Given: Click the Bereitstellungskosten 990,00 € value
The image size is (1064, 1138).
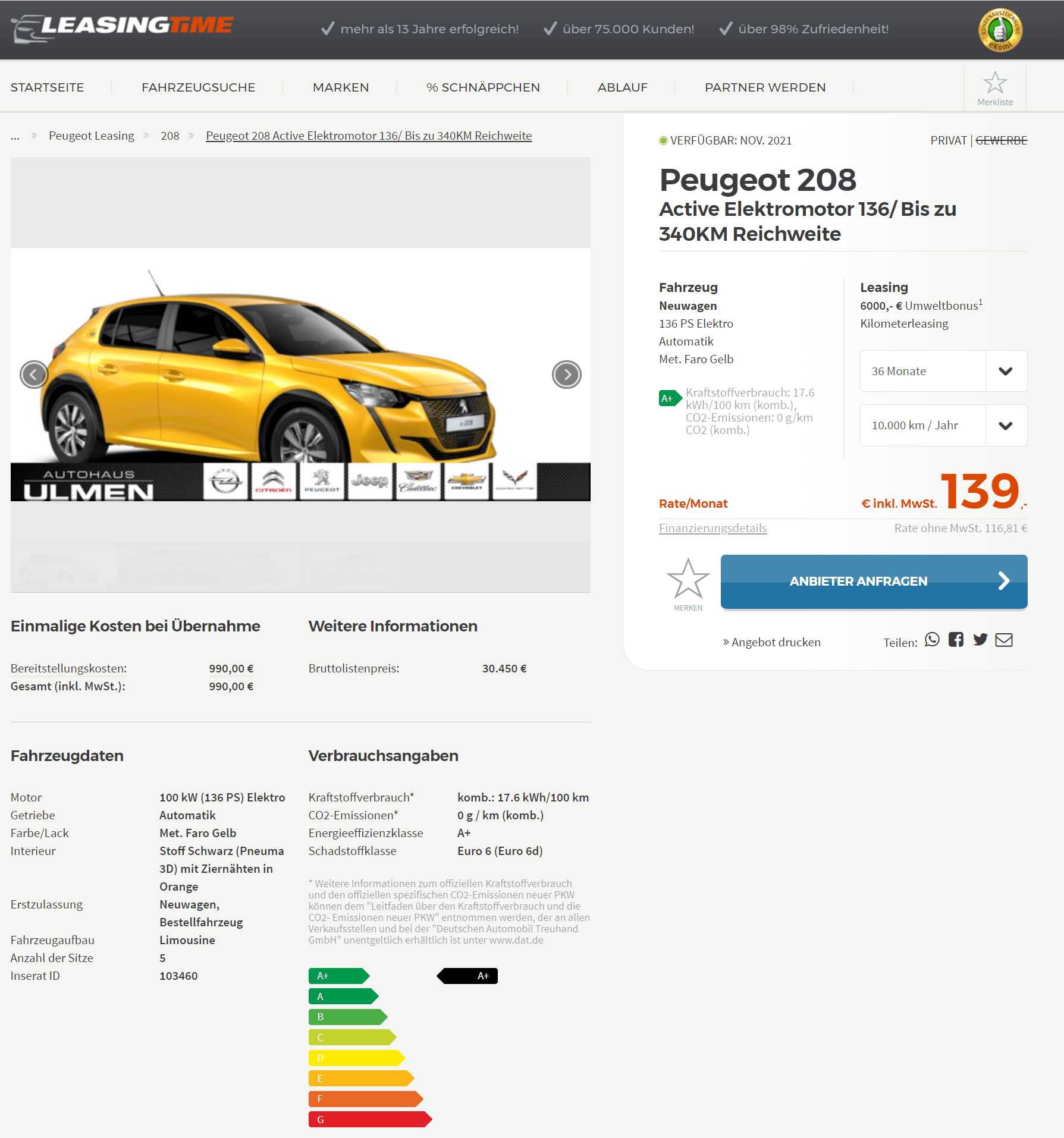Looking at the screenshot, I should 231,668.
